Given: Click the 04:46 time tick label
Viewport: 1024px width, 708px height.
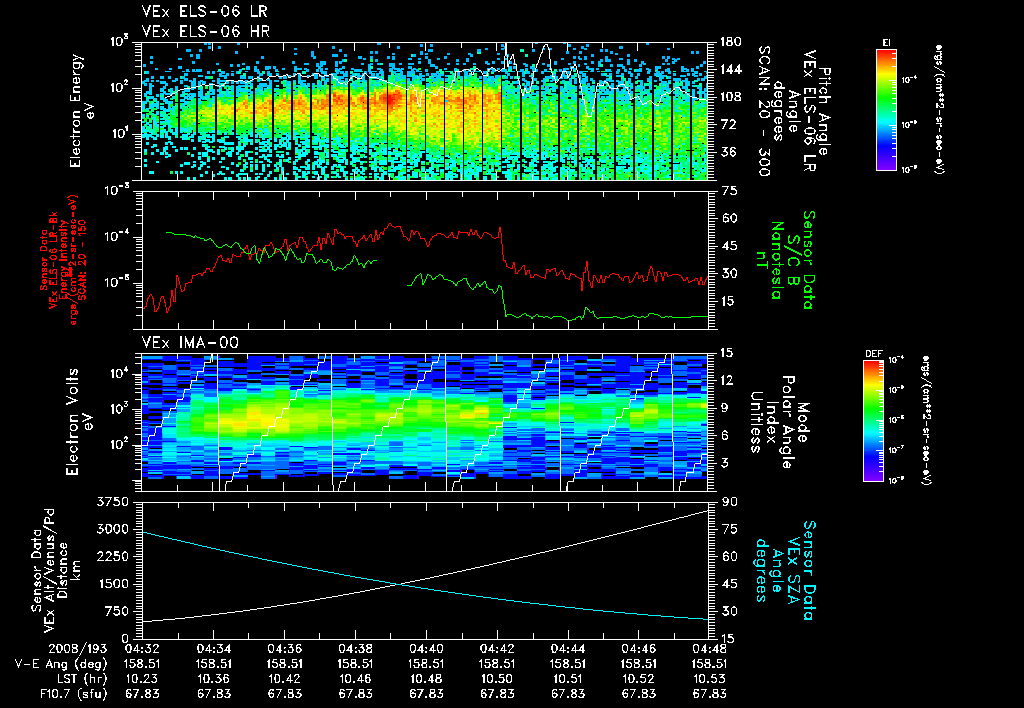Looking at the screenshot, I should pos(639,649).
